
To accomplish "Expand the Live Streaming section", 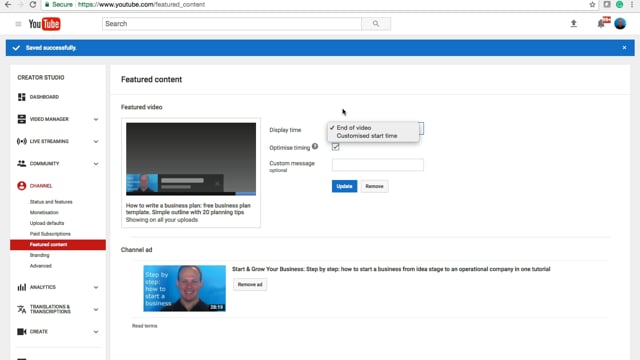I will click(x=96, y=142).
